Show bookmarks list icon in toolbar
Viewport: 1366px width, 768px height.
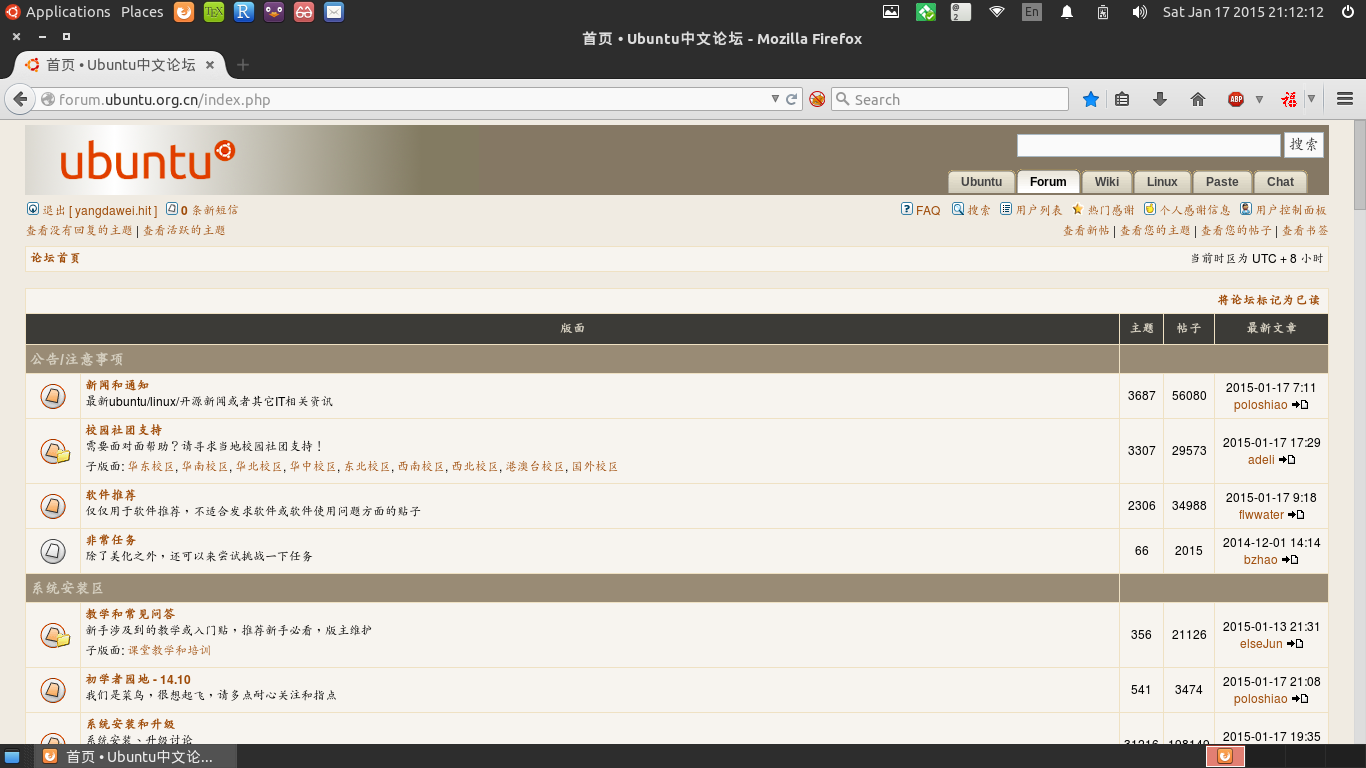click(x=1122, y=99)
